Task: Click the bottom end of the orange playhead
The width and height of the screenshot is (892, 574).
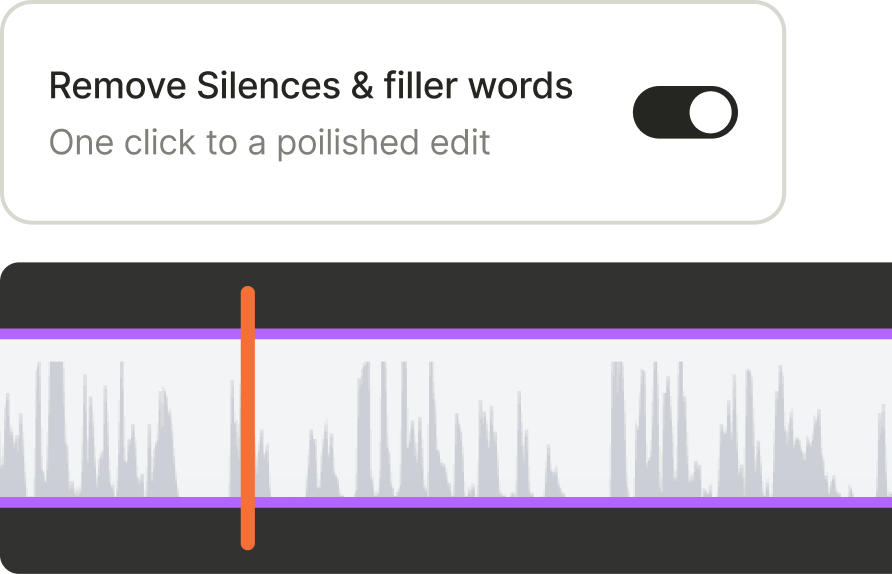Action: pos(248,542)
